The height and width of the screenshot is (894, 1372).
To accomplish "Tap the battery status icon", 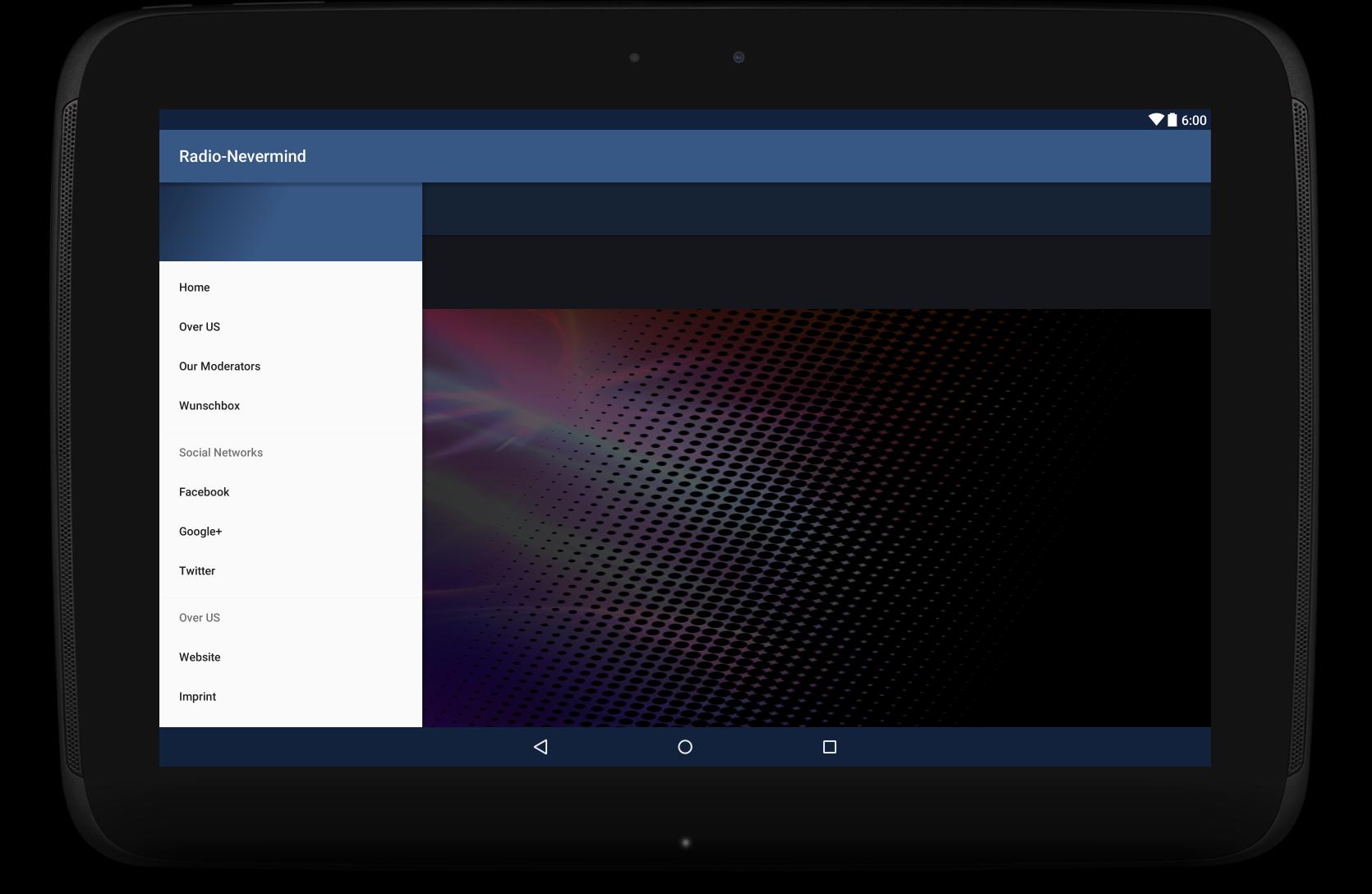I will 1172,120.
